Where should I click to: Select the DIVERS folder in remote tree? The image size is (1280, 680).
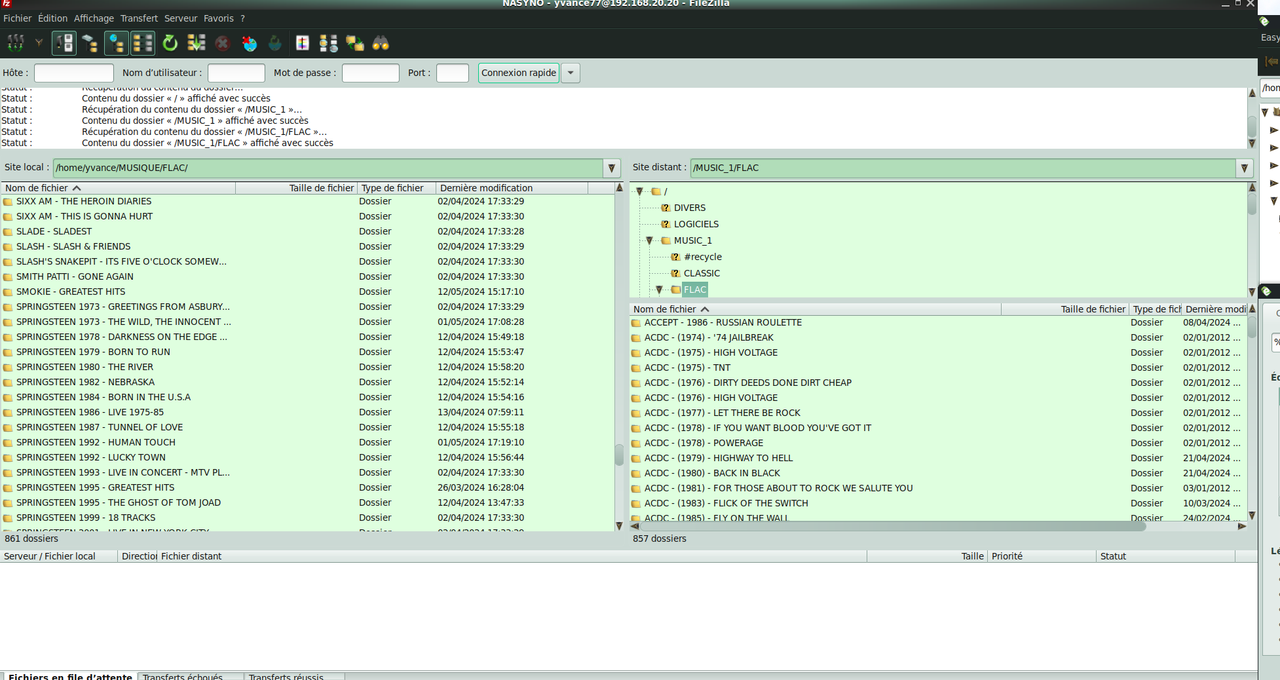[689, 208]
